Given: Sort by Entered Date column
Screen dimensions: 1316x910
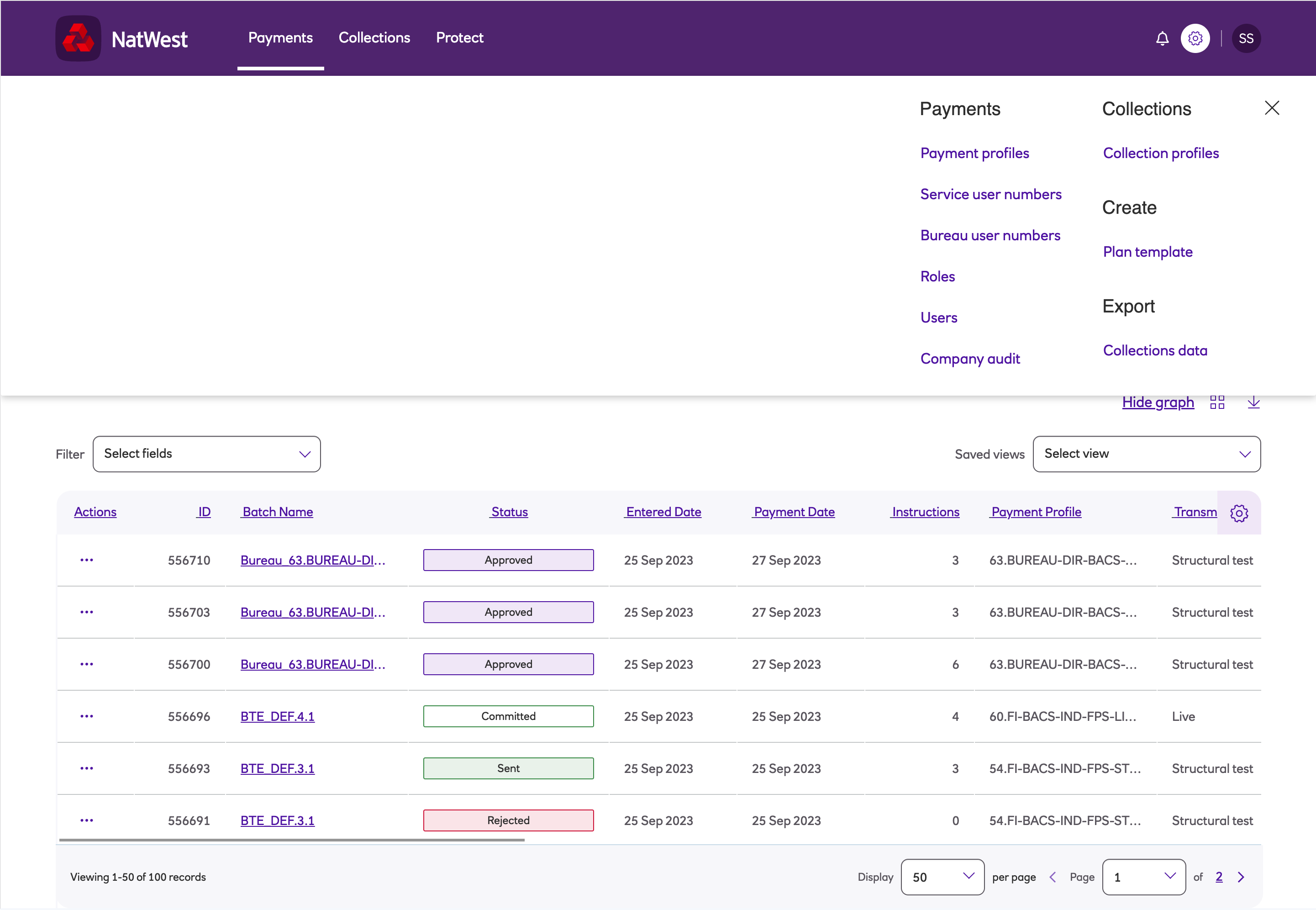Looking at the screenshot, I should (x=663, y=512).
